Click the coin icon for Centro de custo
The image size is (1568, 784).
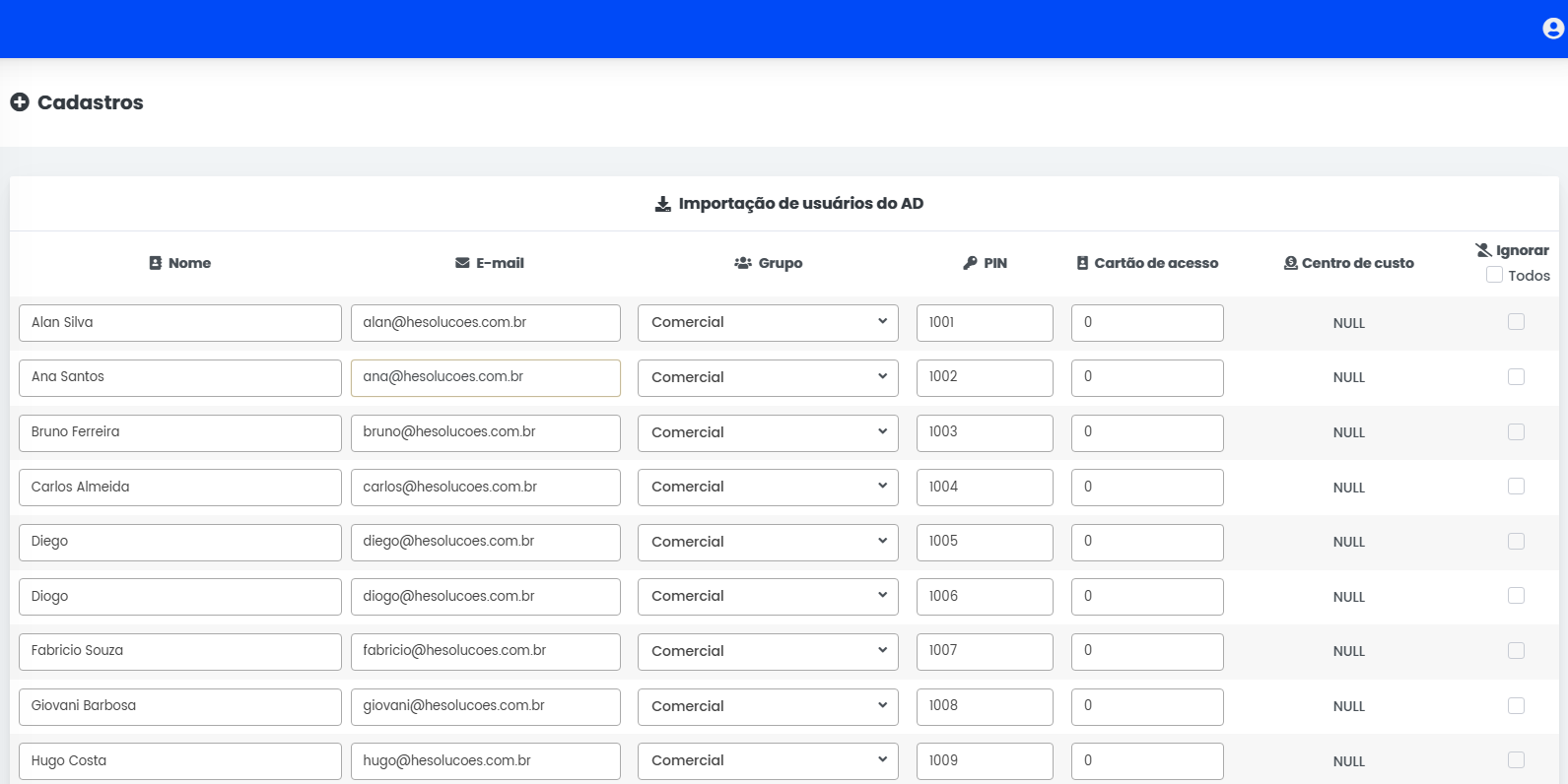pos(1290,263)
